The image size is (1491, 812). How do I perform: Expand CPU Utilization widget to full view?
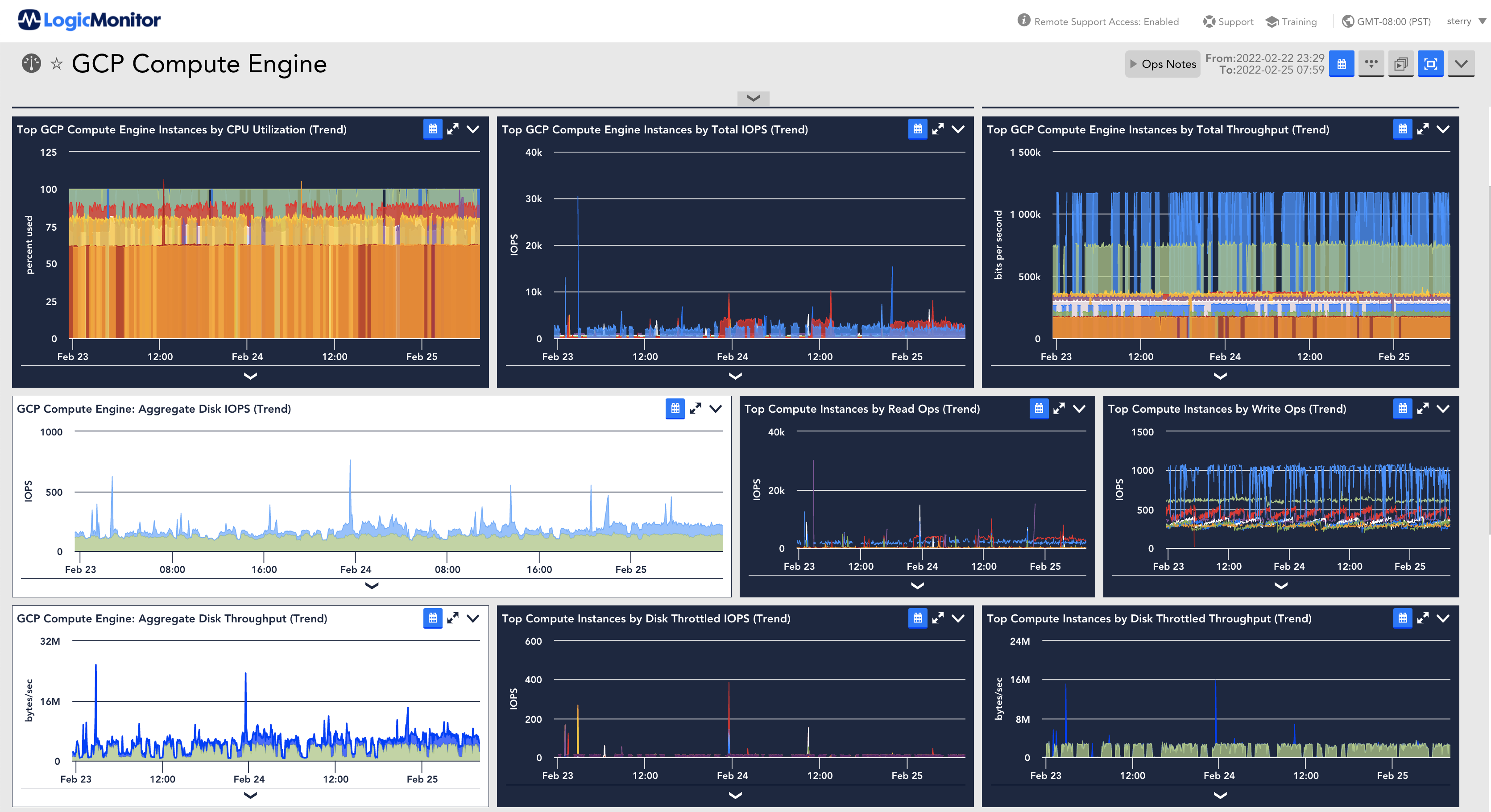coord(453,129)
